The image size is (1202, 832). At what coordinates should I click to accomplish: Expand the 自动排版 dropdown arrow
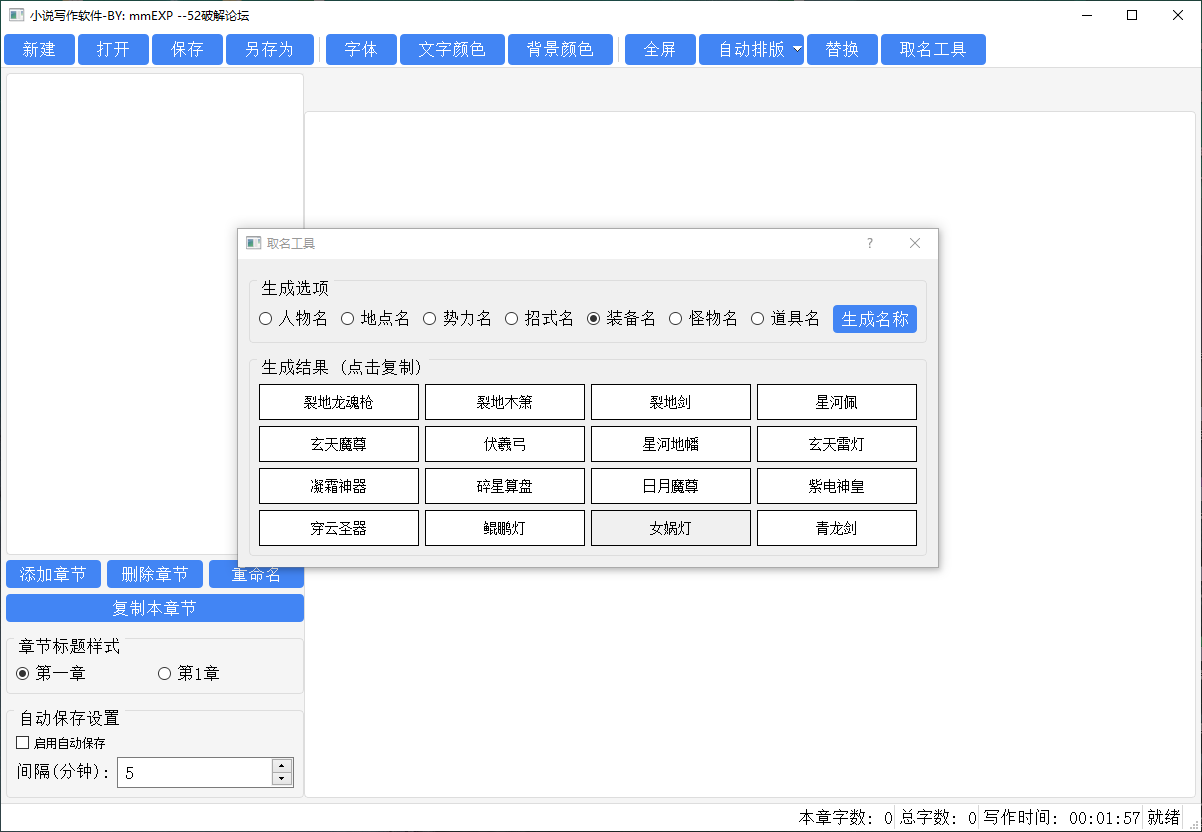tap(797, 49)
